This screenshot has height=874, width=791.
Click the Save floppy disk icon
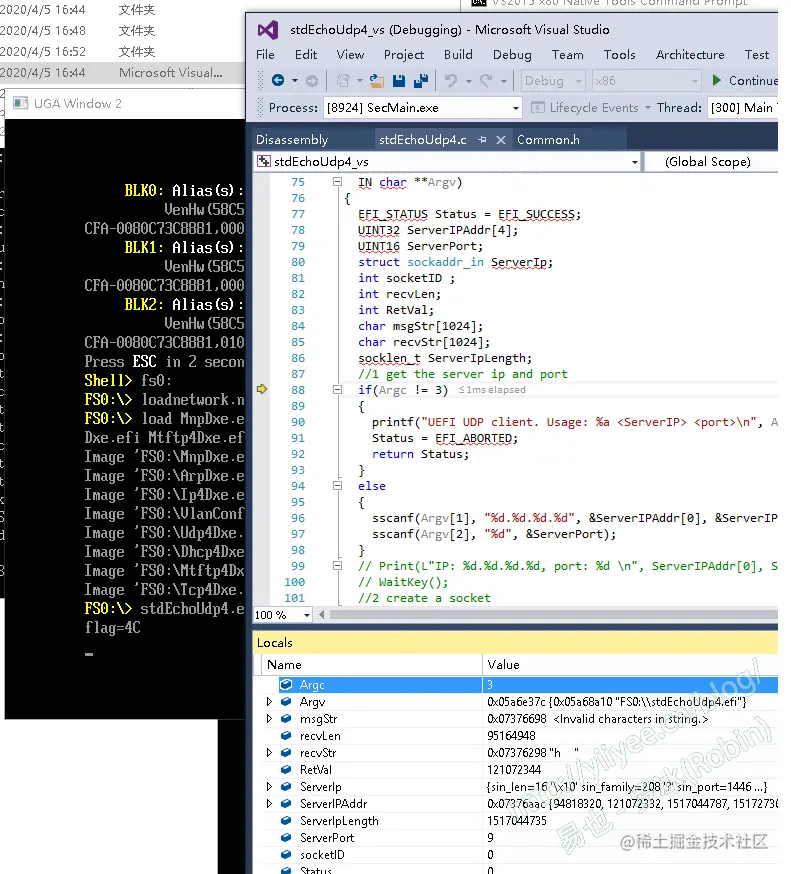399,81
